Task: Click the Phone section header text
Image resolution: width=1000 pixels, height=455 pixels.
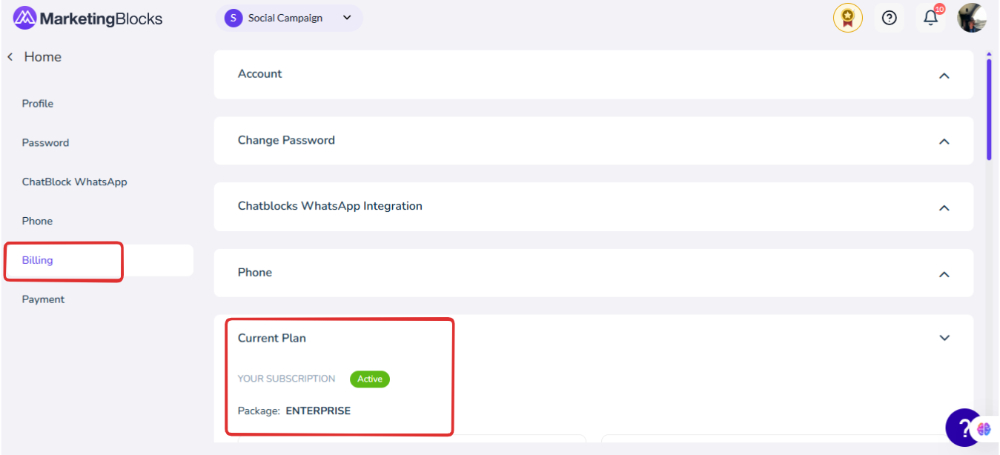Action: [255, 272]
